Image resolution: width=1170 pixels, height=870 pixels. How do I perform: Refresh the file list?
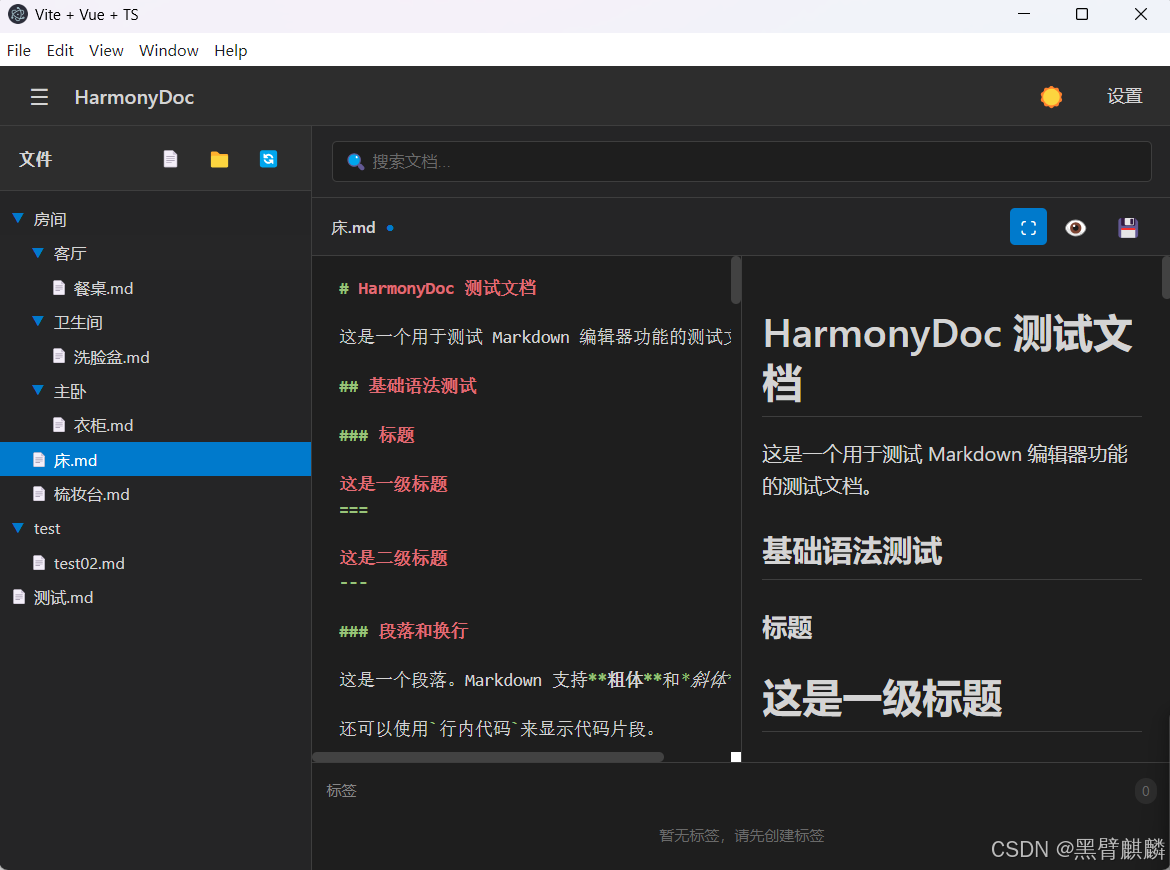pyautogui.click(x=269, y=159)
